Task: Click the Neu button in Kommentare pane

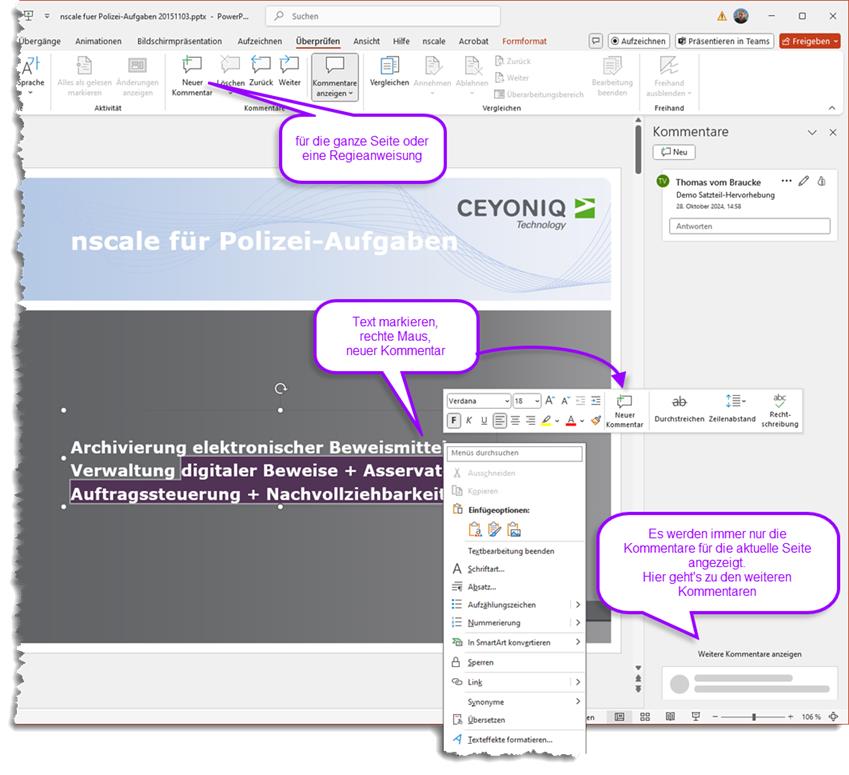Action: tap(674, 152)
